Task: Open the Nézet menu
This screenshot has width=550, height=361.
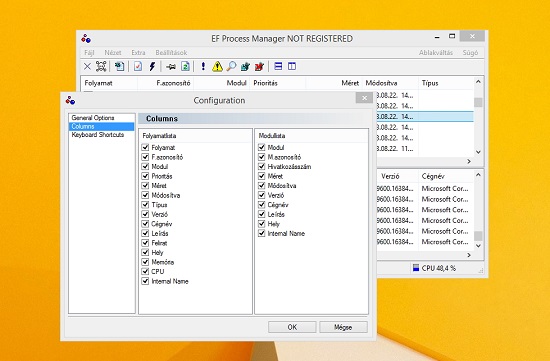Action: [x=113, y=53]
